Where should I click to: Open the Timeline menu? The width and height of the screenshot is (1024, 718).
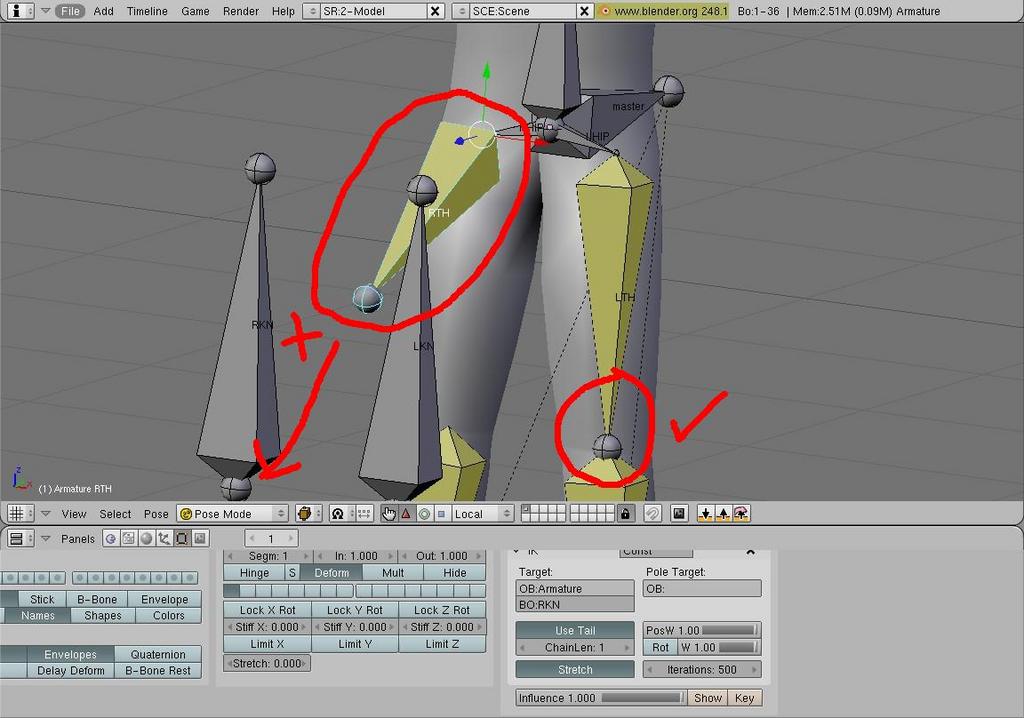pyautogui.click(x=147, y=11)
